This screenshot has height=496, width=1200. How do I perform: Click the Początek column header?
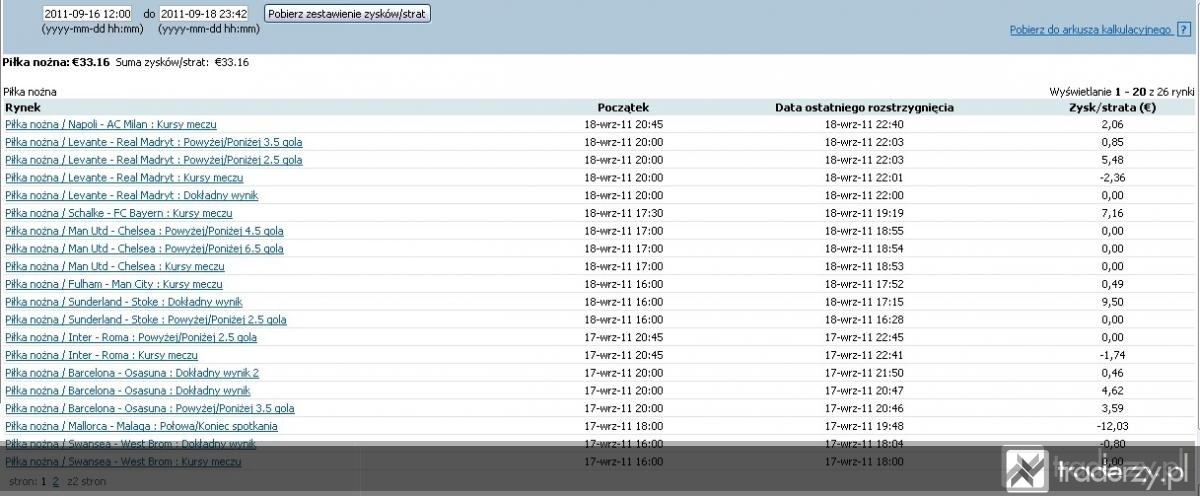pos(623,107)
